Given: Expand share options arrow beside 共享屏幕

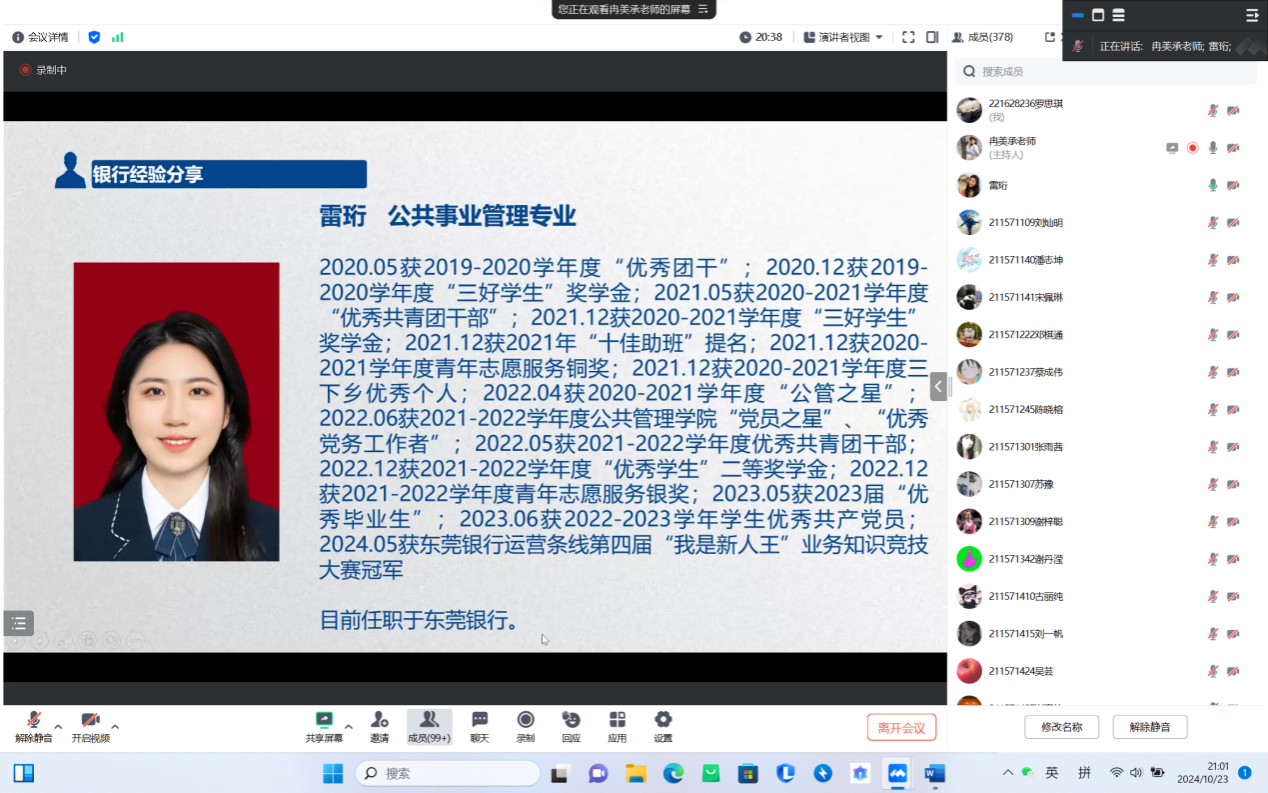Looking at the screenshot, I should (x=348, y=726).
